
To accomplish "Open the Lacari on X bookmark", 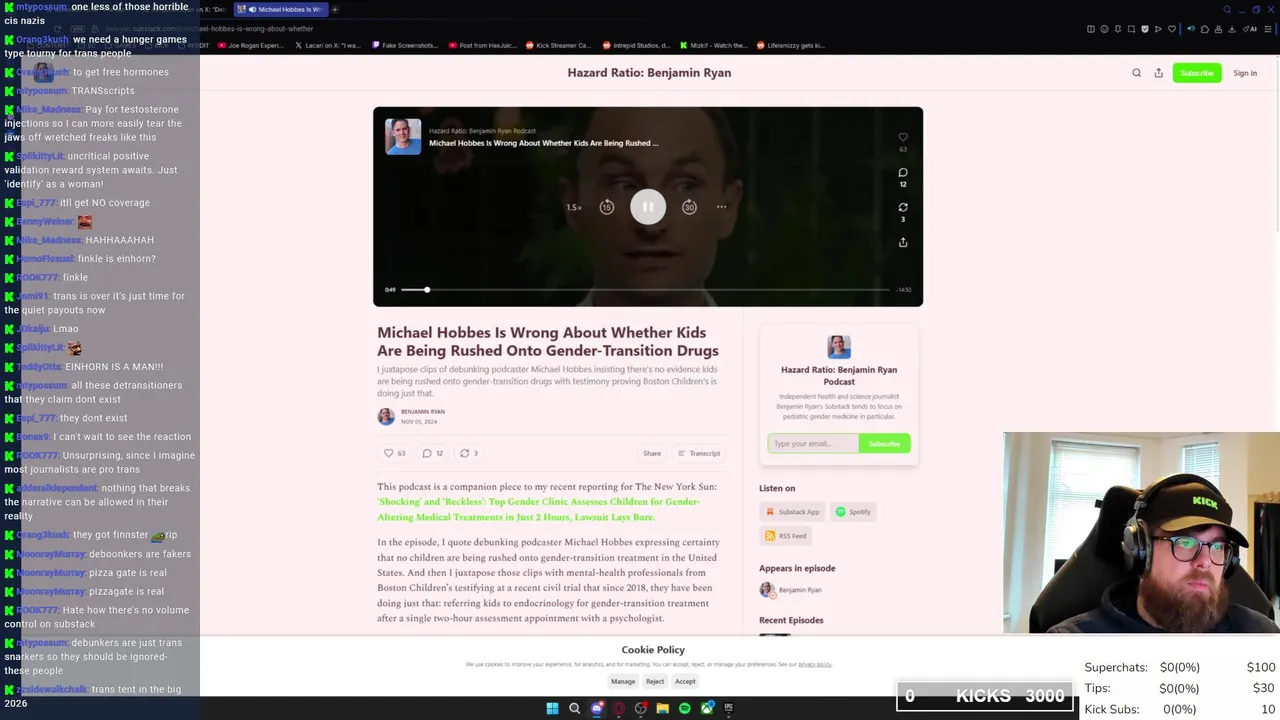I will click(x=328, y=45).
